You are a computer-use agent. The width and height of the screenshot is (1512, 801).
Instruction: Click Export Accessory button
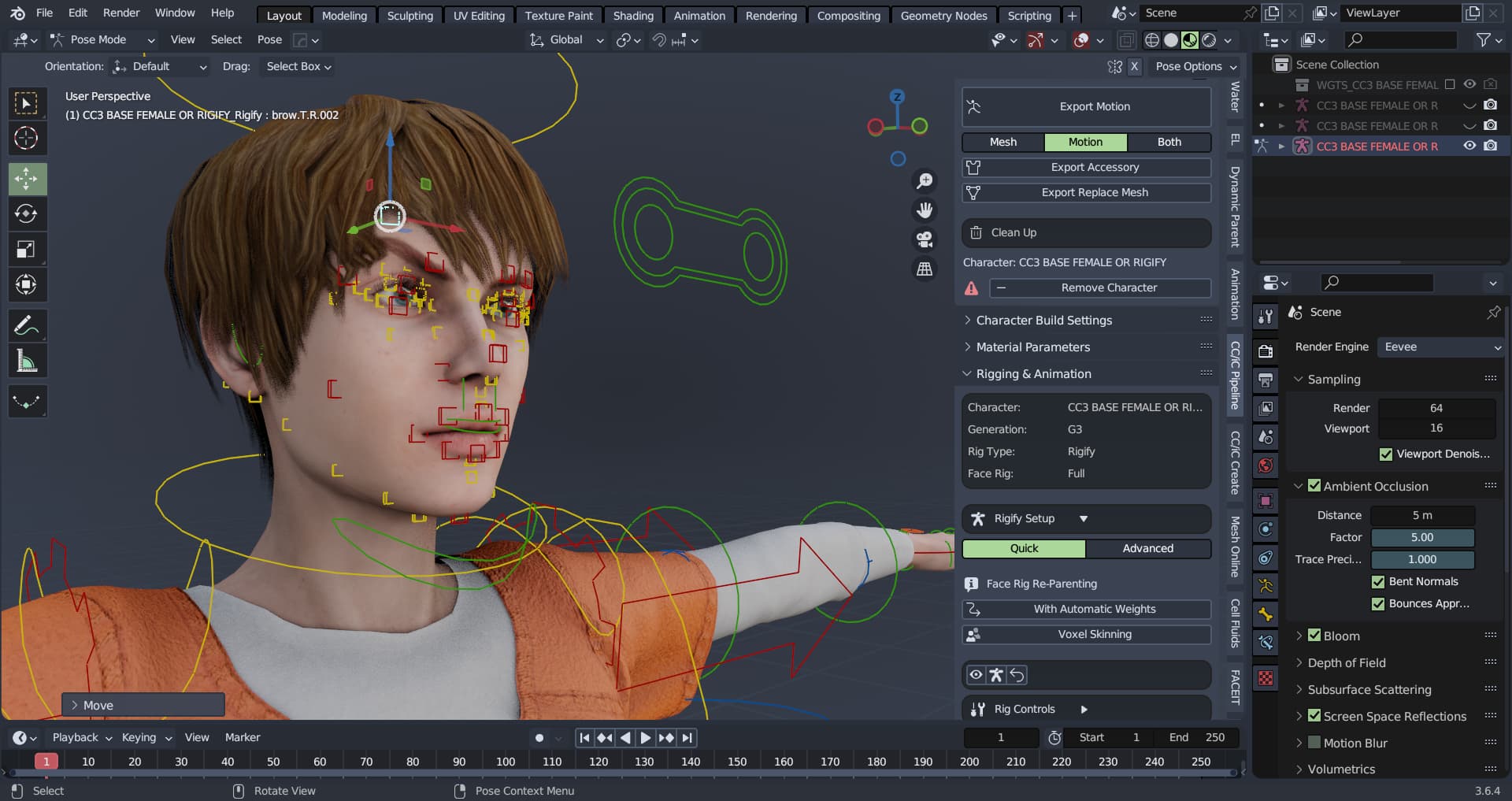click(1086, 167)
